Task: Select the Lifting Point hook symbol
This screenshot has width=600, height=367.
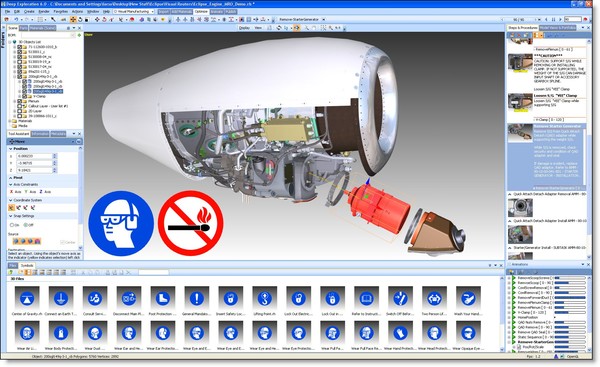Action: click(x=265, y=298)
